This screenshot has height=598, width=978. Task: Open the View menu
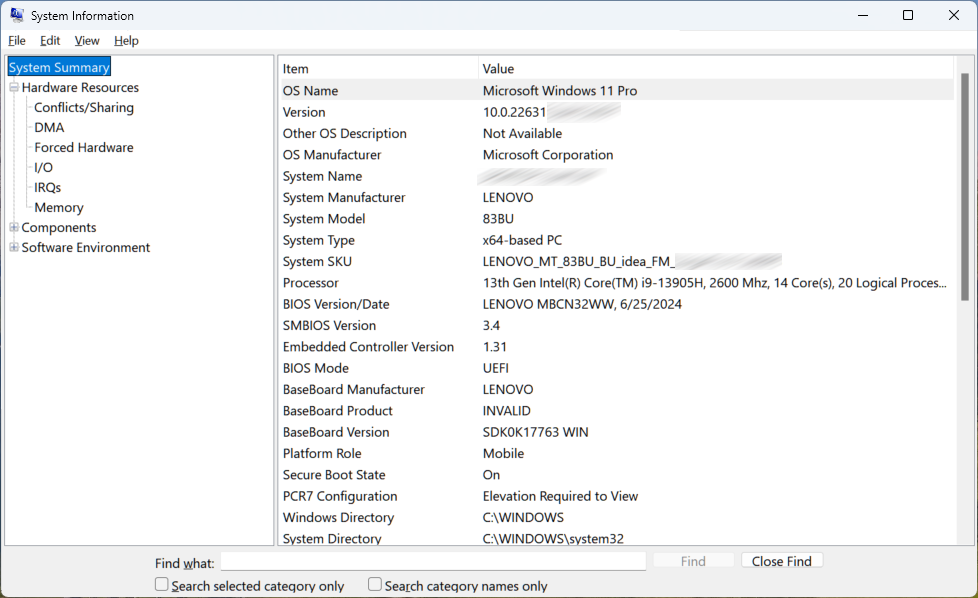(87, 41)
